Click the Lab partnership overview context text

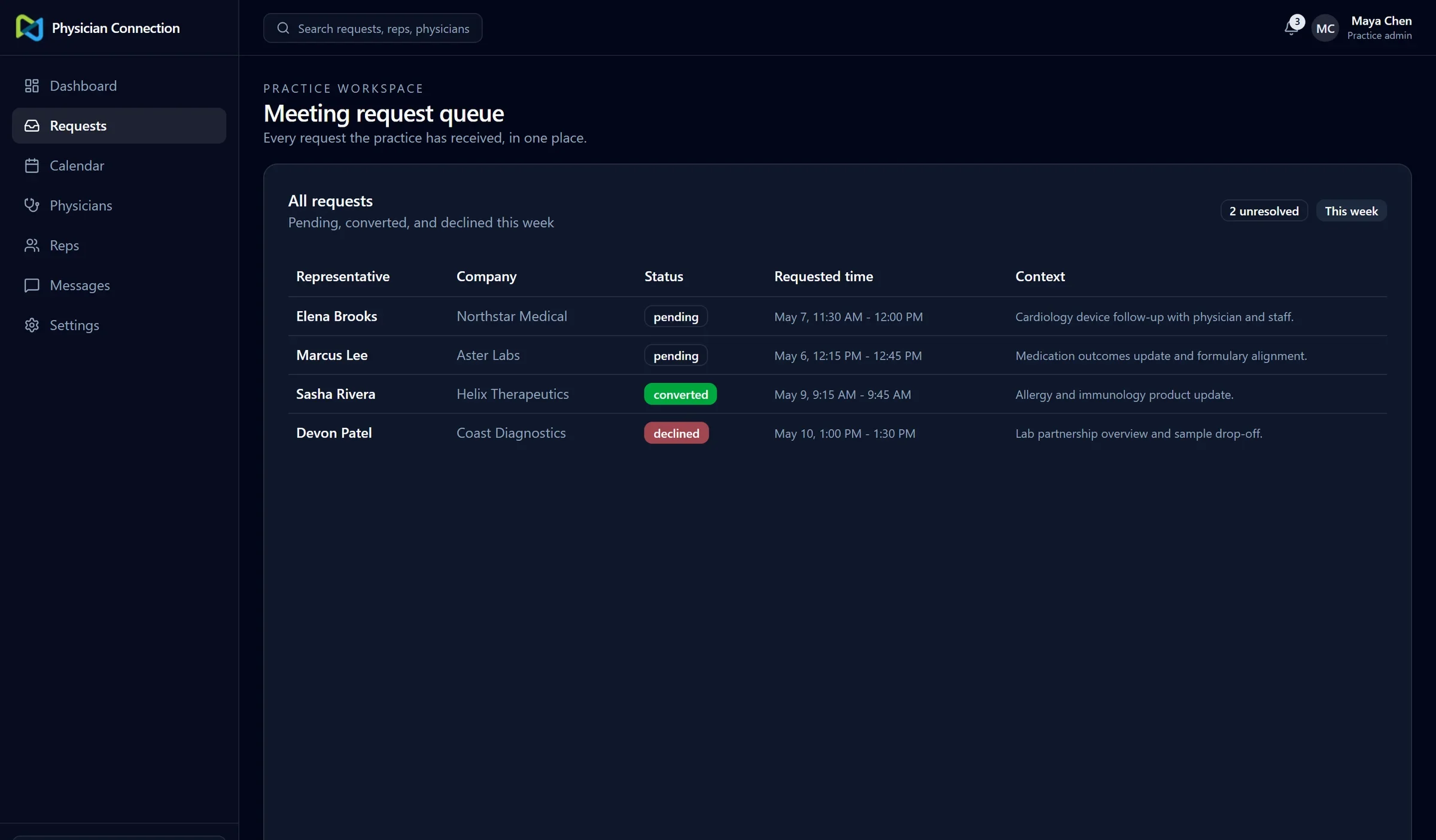[x=1139, y=434]
